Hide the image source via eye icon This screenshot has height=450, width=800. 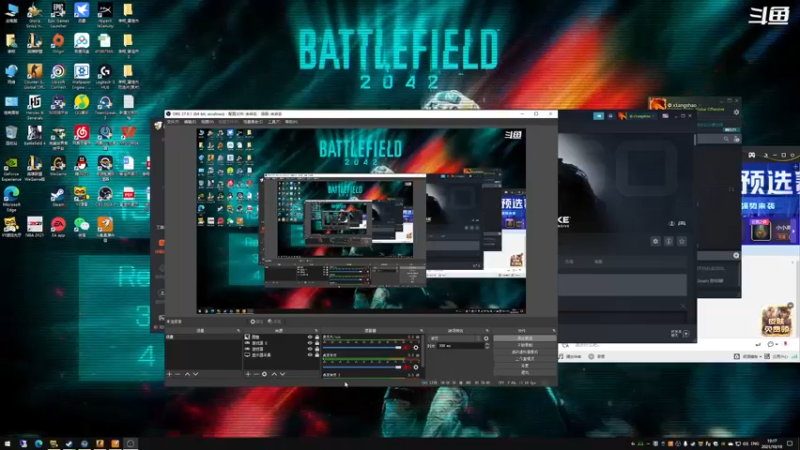tap(310, 337)
